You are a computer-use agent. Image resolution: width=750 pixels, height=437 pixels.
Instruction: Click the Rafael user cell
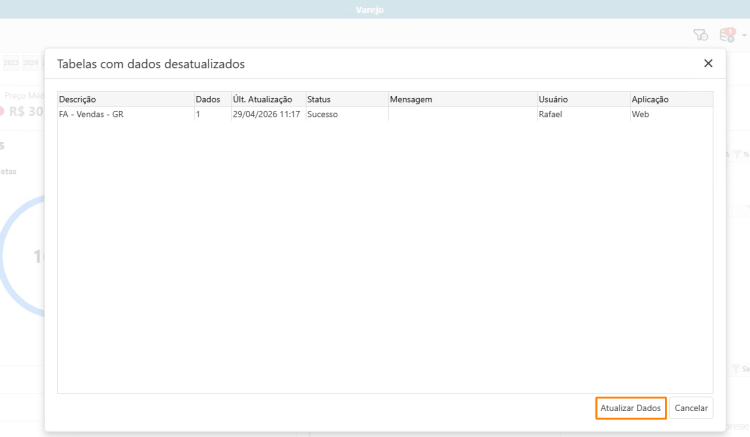(550, 114)
